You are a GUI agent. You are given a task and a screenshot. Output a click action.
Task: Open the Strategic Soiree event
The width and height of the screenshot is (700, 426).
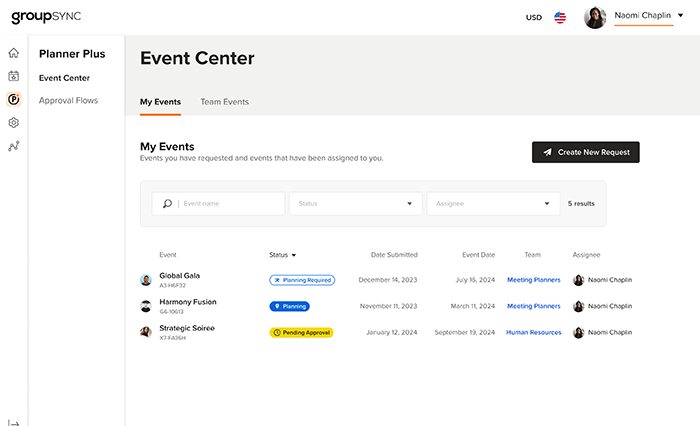click(187, 328)
